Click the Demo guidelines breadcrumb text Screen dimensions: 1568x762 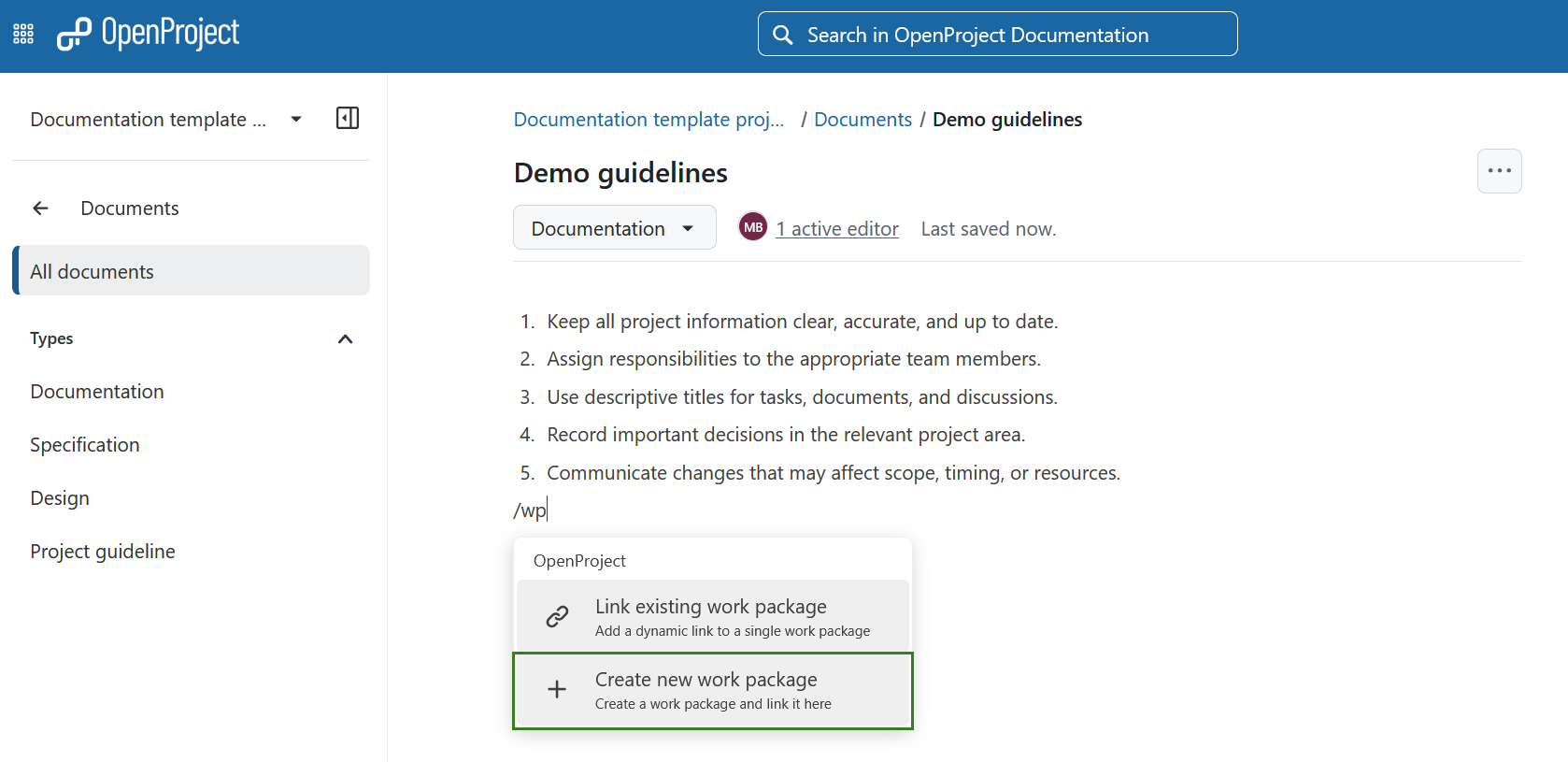pos(1007,120)
